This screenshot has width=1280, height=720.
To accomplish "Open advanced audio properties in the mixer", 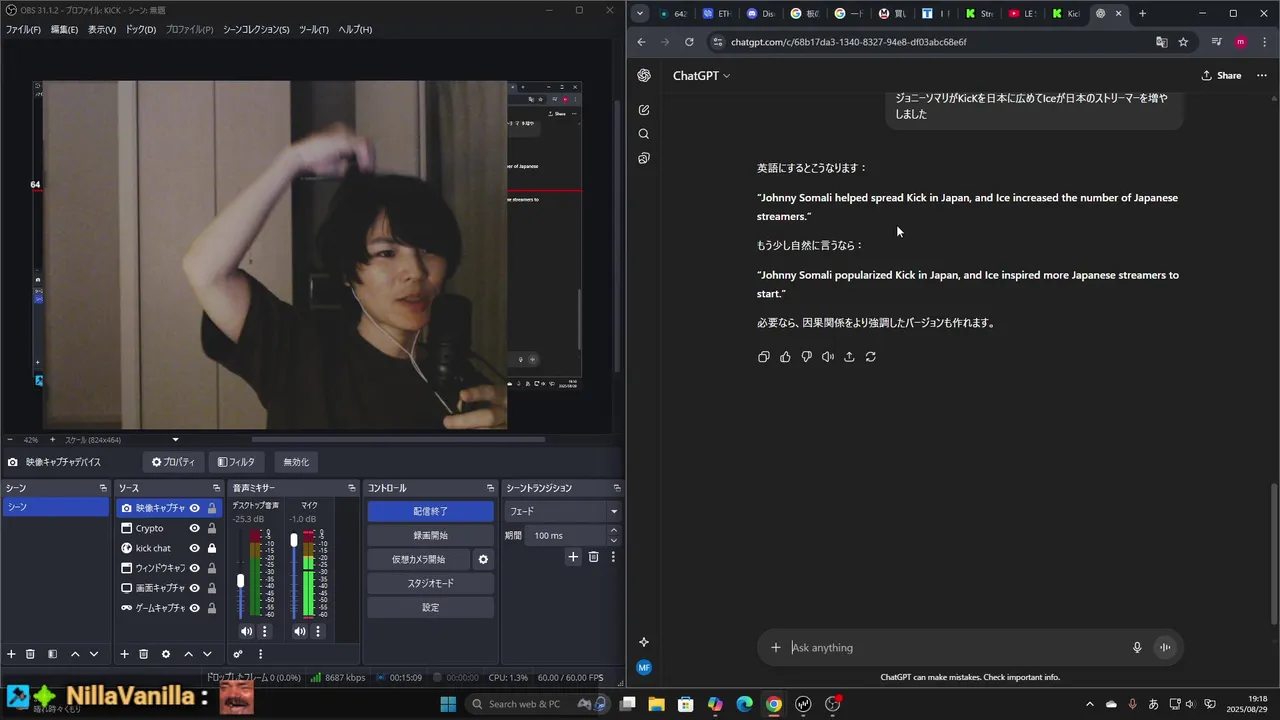I will coord(238,654).
